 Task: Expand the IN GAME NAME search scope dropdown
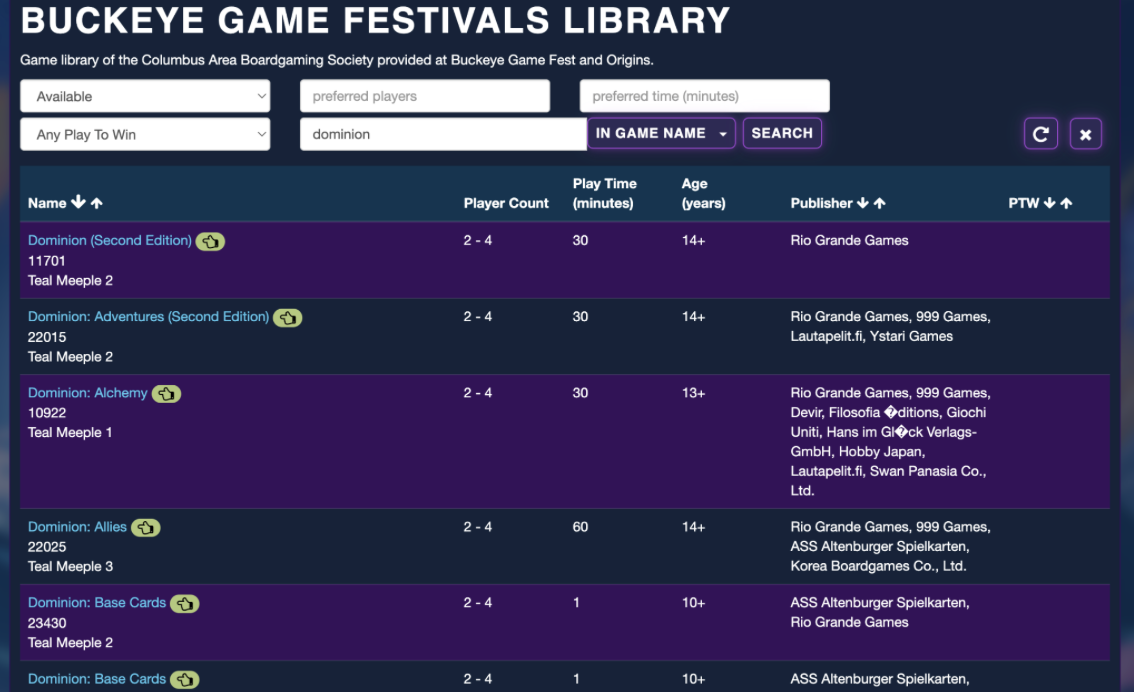661,133
